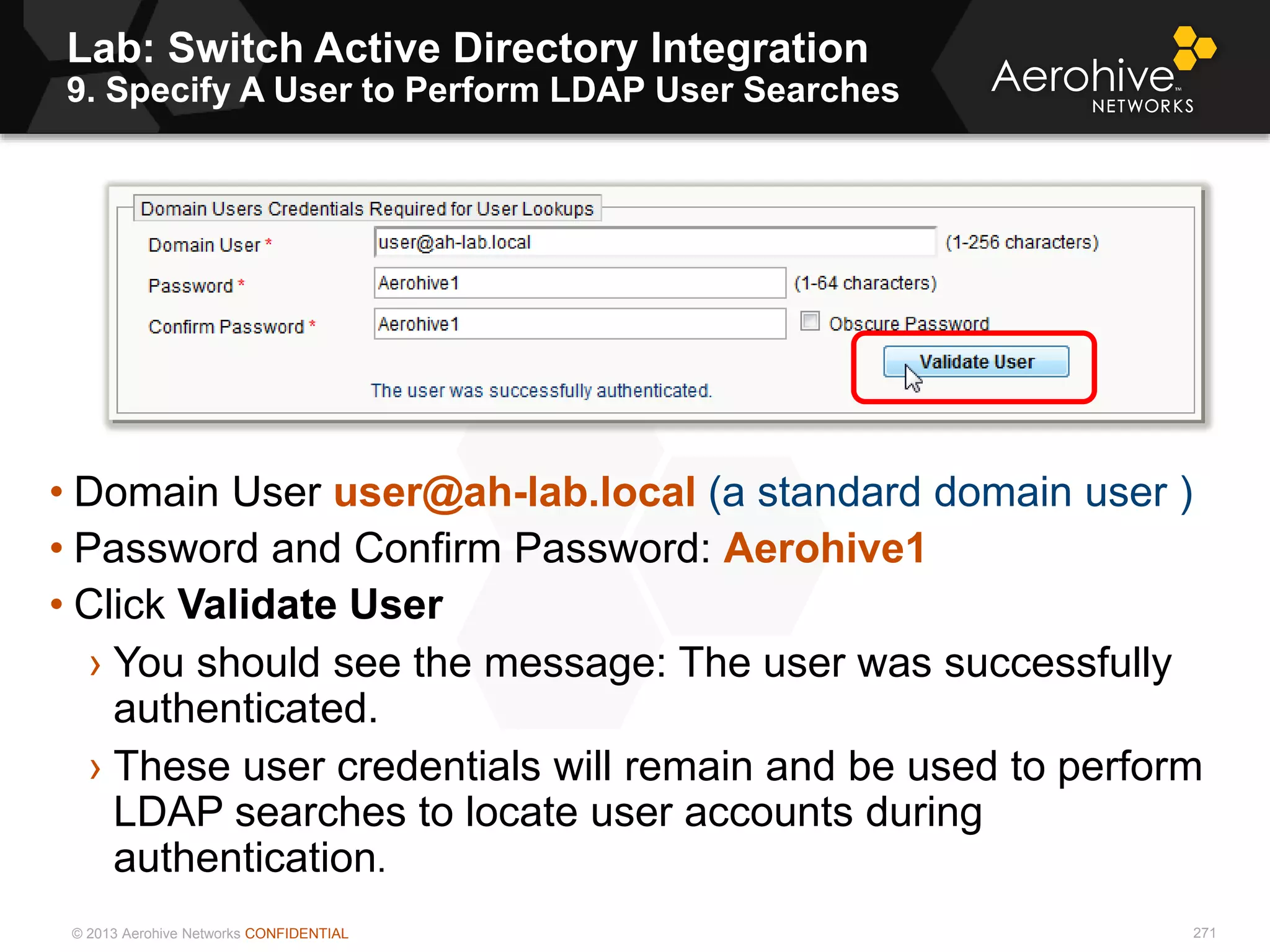
Task: Click the CONFIDENTIAL footer text
Action: tap(296, 933)
